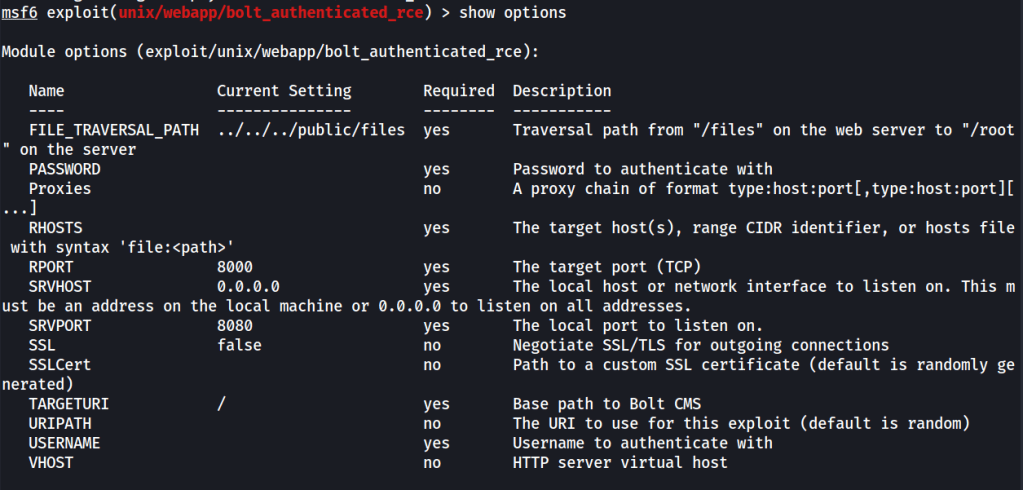Select the RHOSTS option name

click(56, 228)
